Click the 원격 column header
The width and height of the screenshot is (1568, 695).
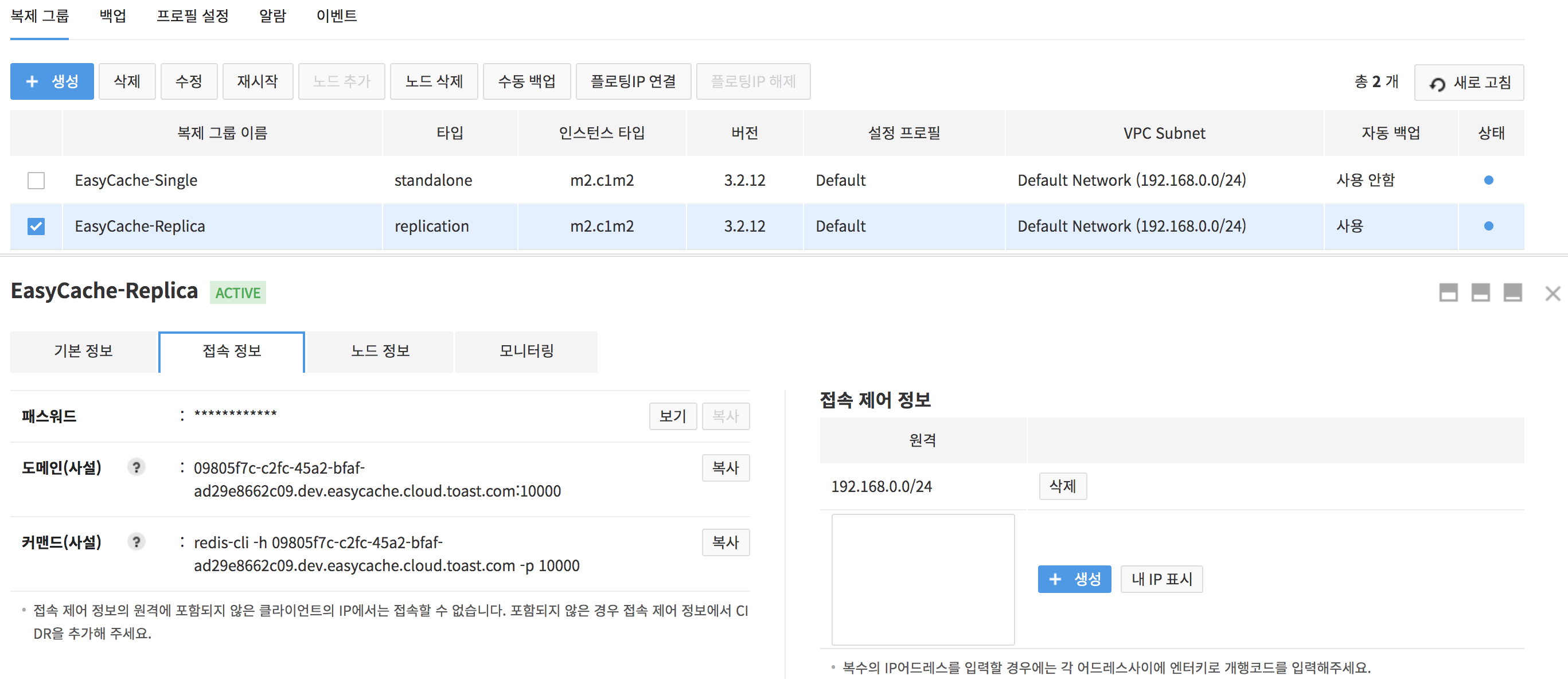[x=922, y=440]
